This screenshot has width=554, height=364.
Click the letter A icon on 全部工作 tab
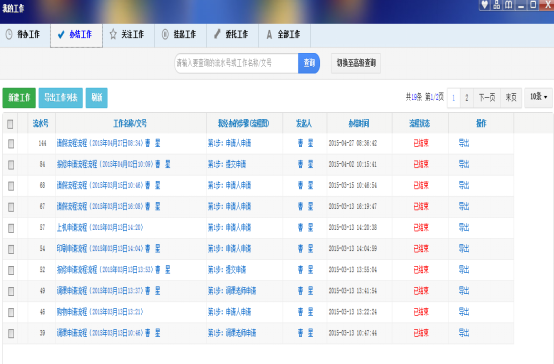pos(269,34)
